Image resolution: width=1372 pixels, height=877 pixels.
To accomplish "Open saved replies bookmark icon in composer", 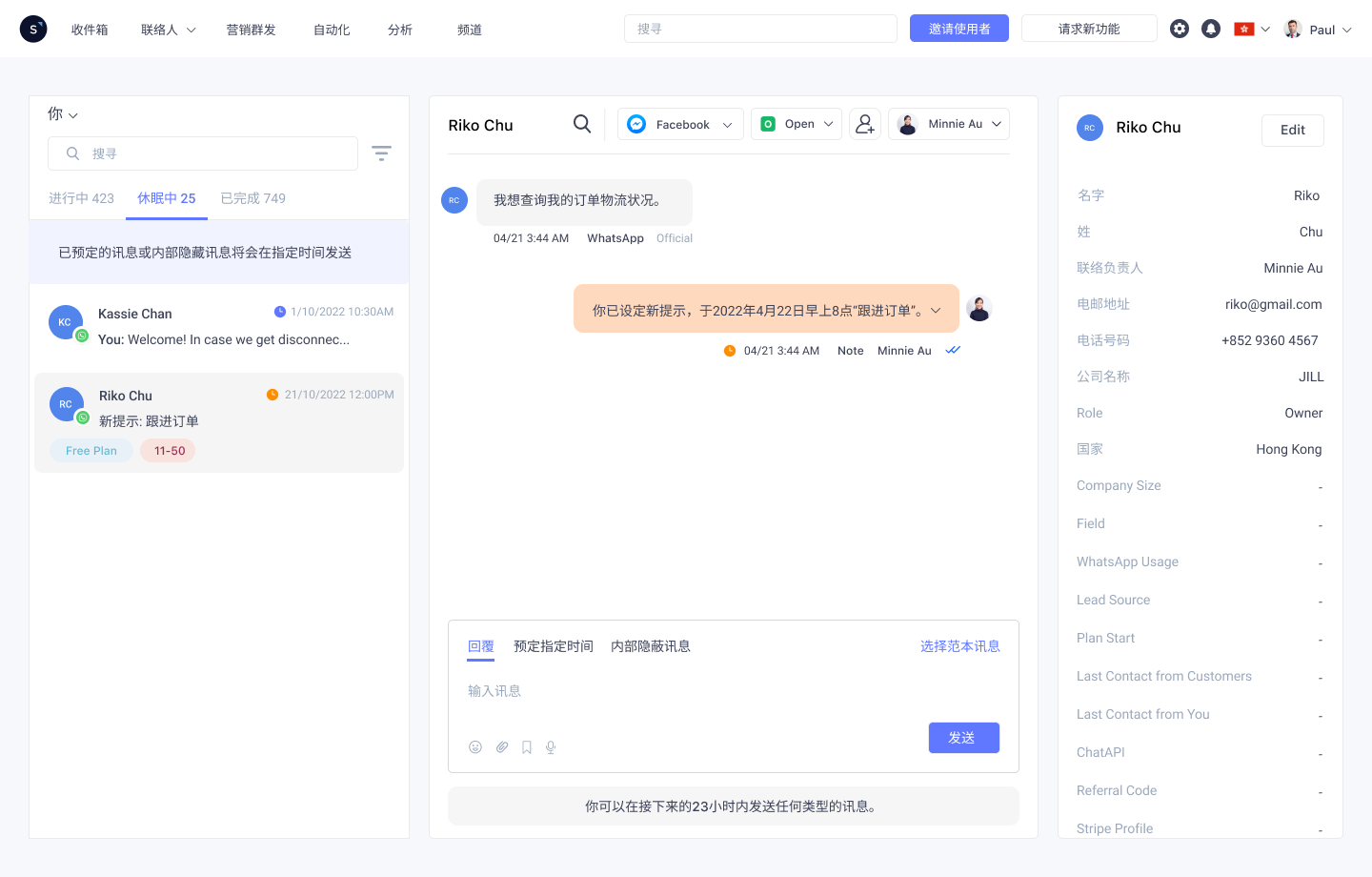I will (526, 747).
